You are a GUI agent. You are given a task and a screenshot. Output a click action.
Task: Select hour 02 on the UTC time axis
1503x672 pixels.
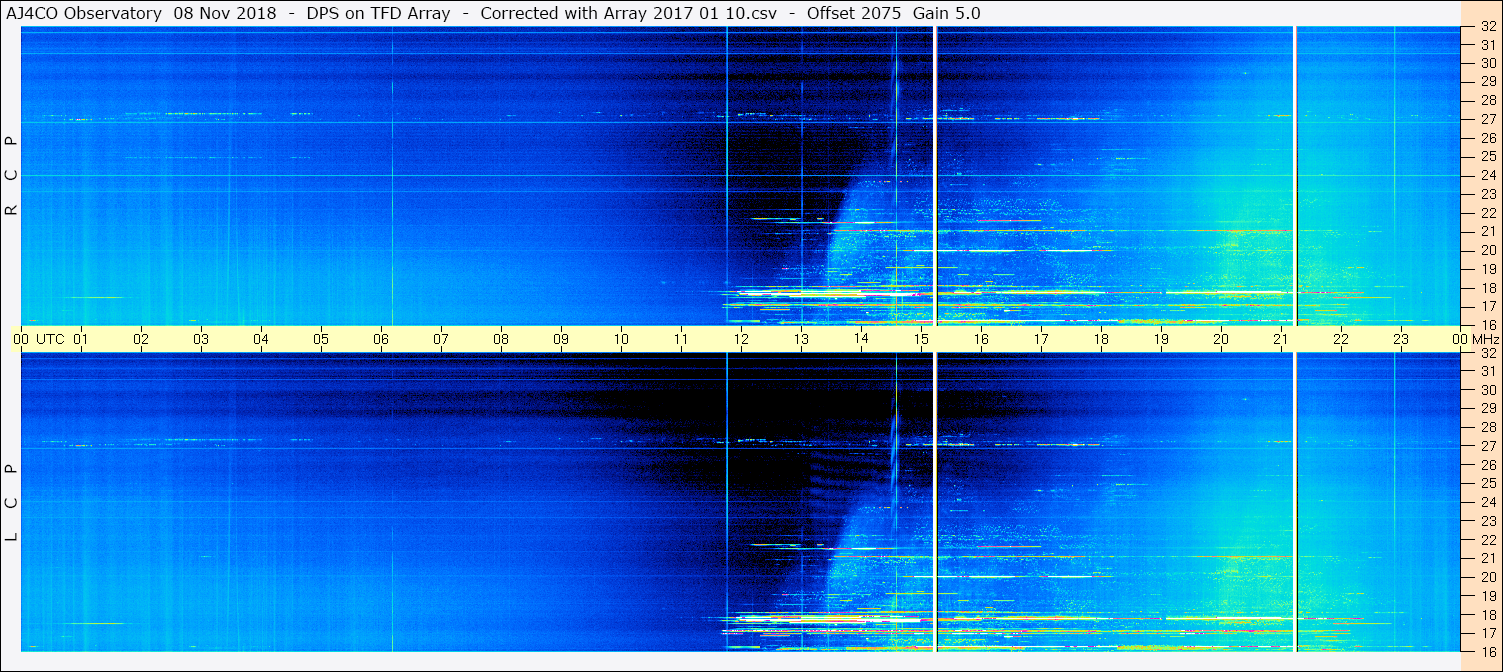141,339
